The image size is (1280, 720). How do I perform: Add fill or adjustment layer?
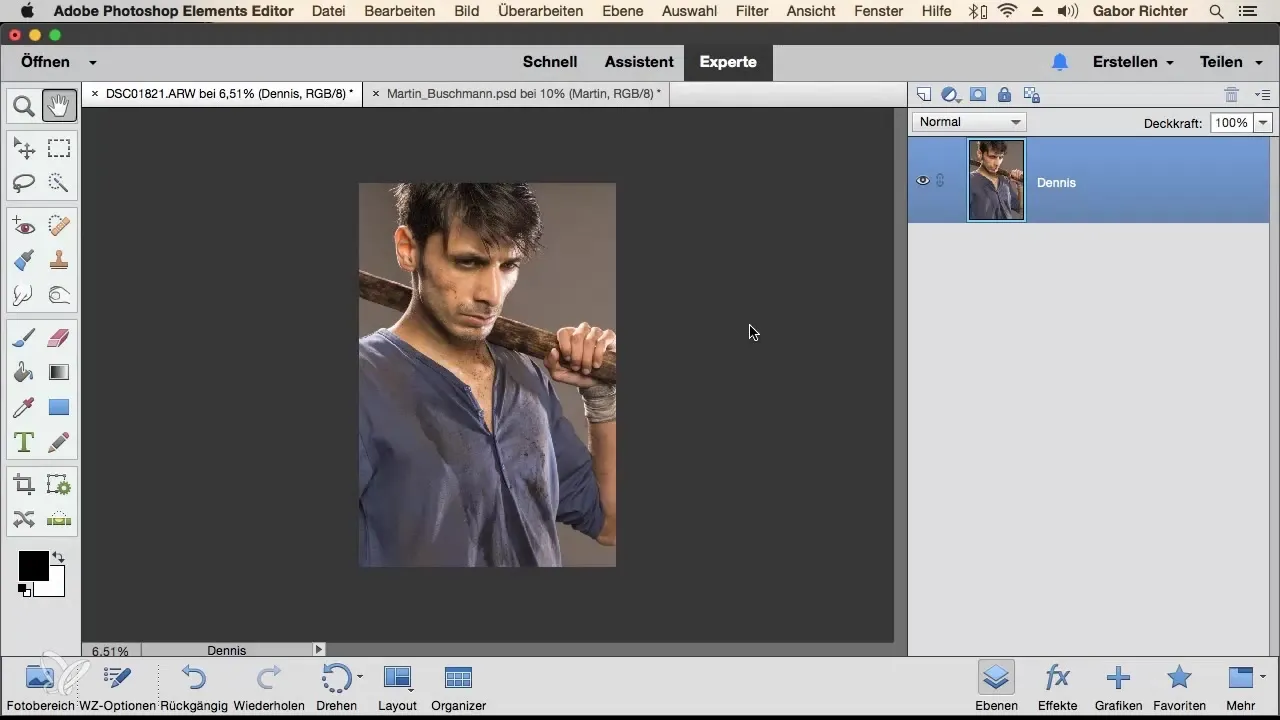tap(951, 95)
